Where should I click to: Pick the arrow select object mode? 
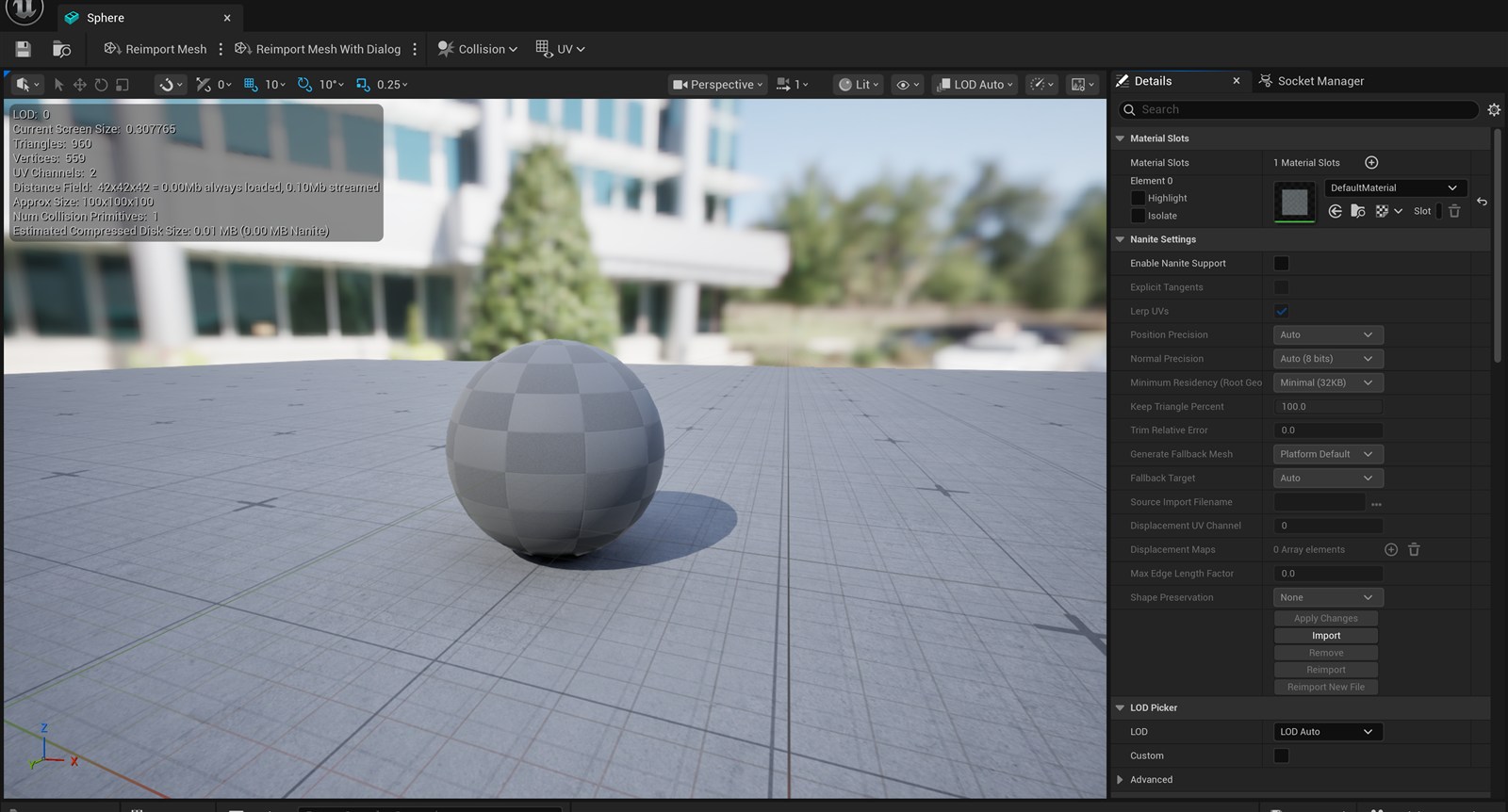pos(58,85)
